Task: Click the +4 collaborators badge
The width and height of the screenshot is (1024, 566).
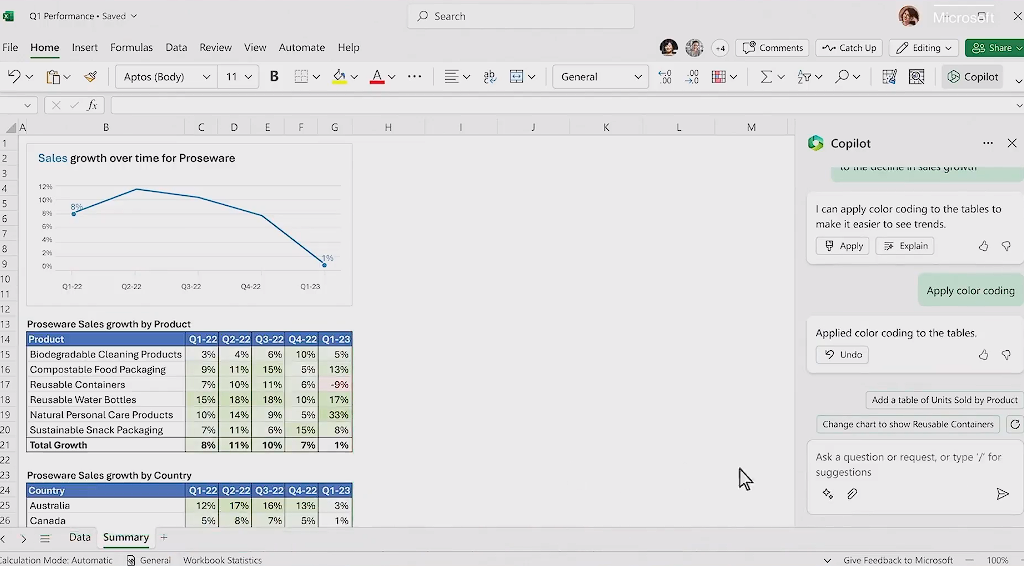Action: pyautogui.click(x=720, y=48)
